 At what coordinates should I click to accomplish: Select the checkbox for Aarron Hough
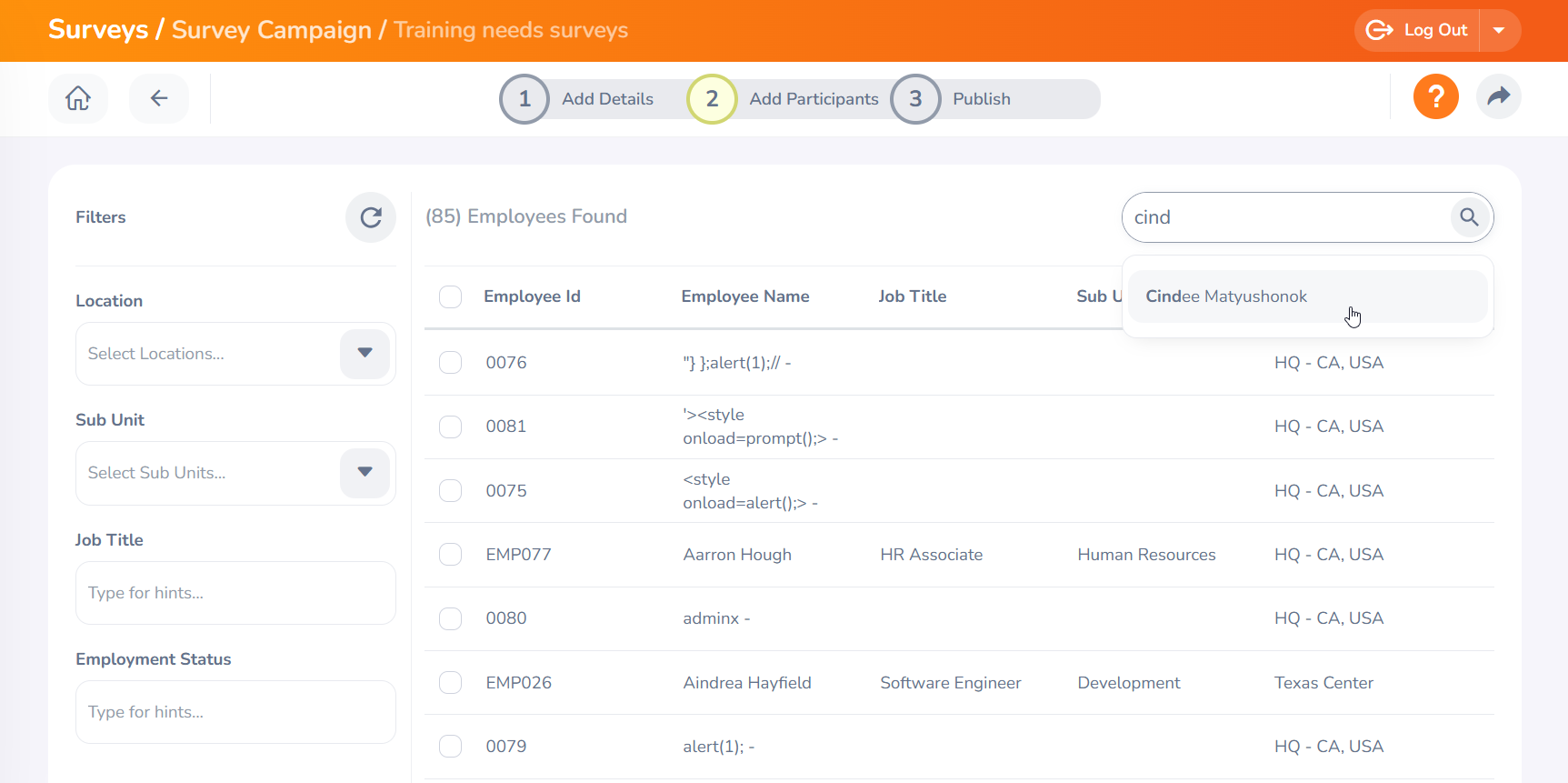pyautogui.click(x=451, y=555)
